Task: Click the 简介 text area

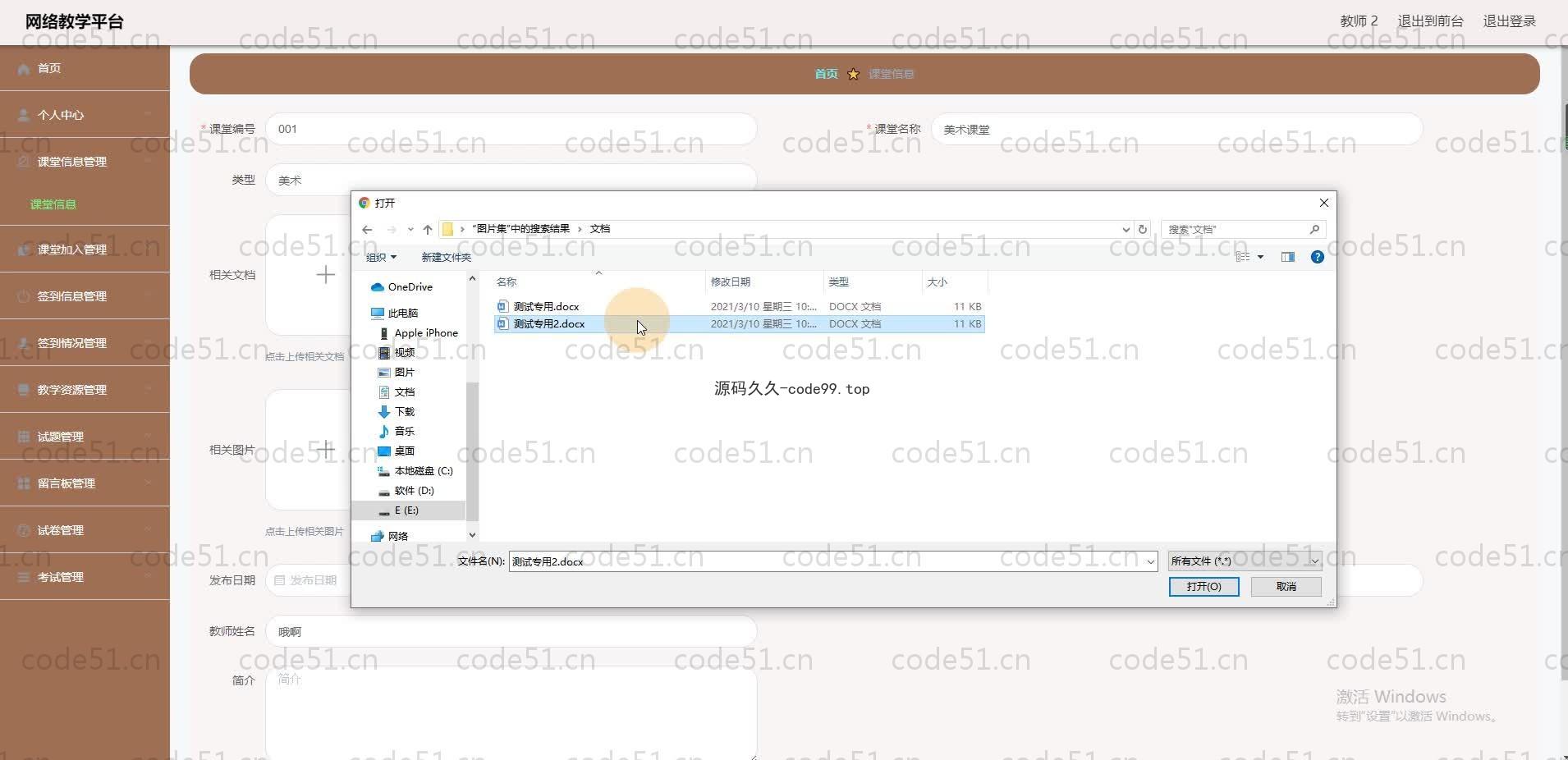Action: pos(511,713)
